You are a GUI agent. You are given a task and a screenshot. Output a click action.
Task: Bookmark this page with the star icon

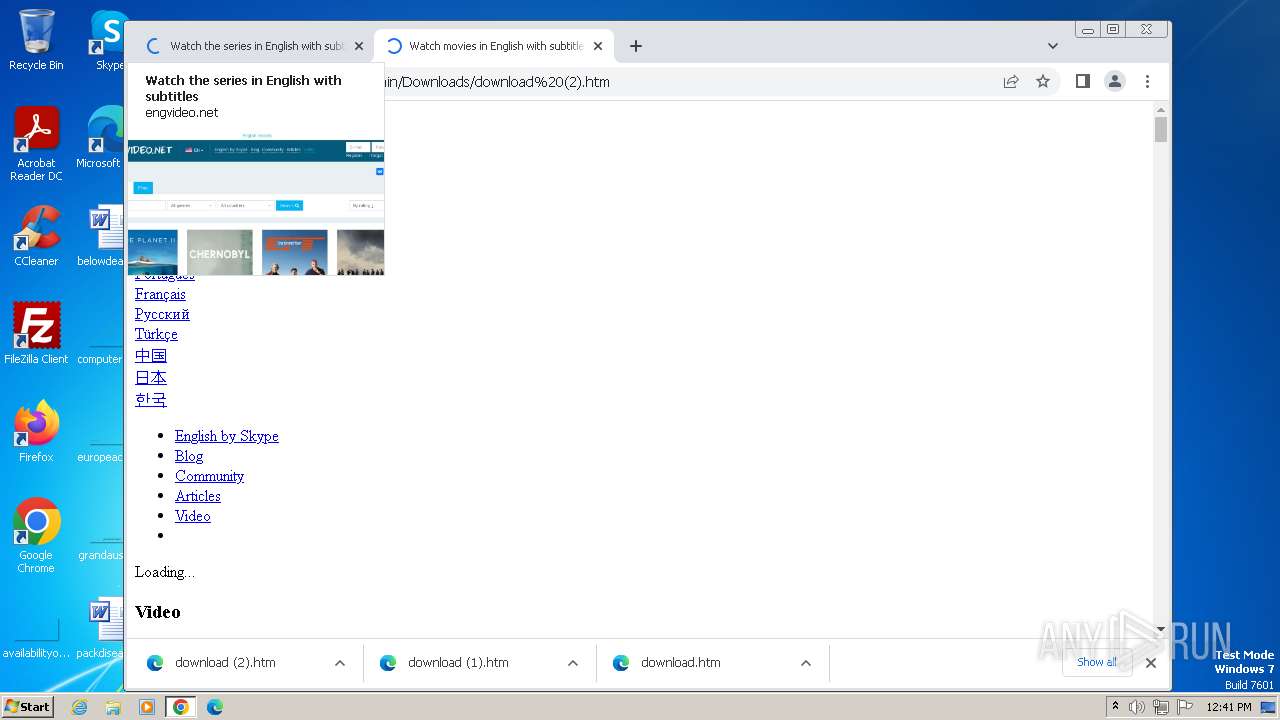click(x=1043, y=82)
